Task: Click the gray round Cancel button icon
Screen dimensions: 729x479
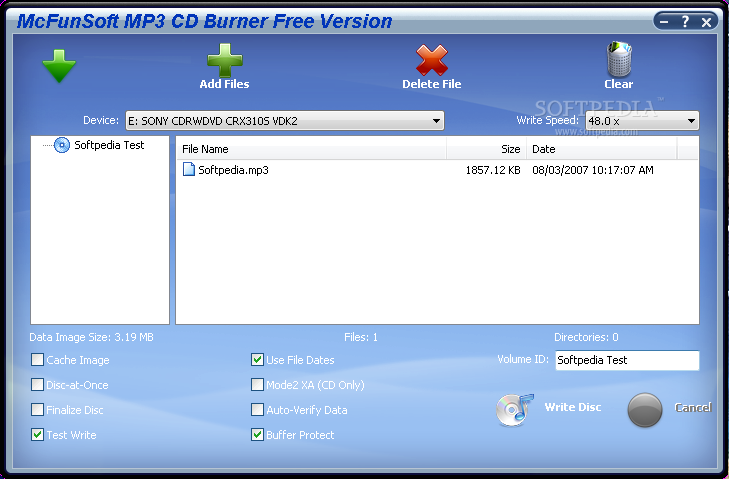Action: pyautogui.click(x=644, y=410)
